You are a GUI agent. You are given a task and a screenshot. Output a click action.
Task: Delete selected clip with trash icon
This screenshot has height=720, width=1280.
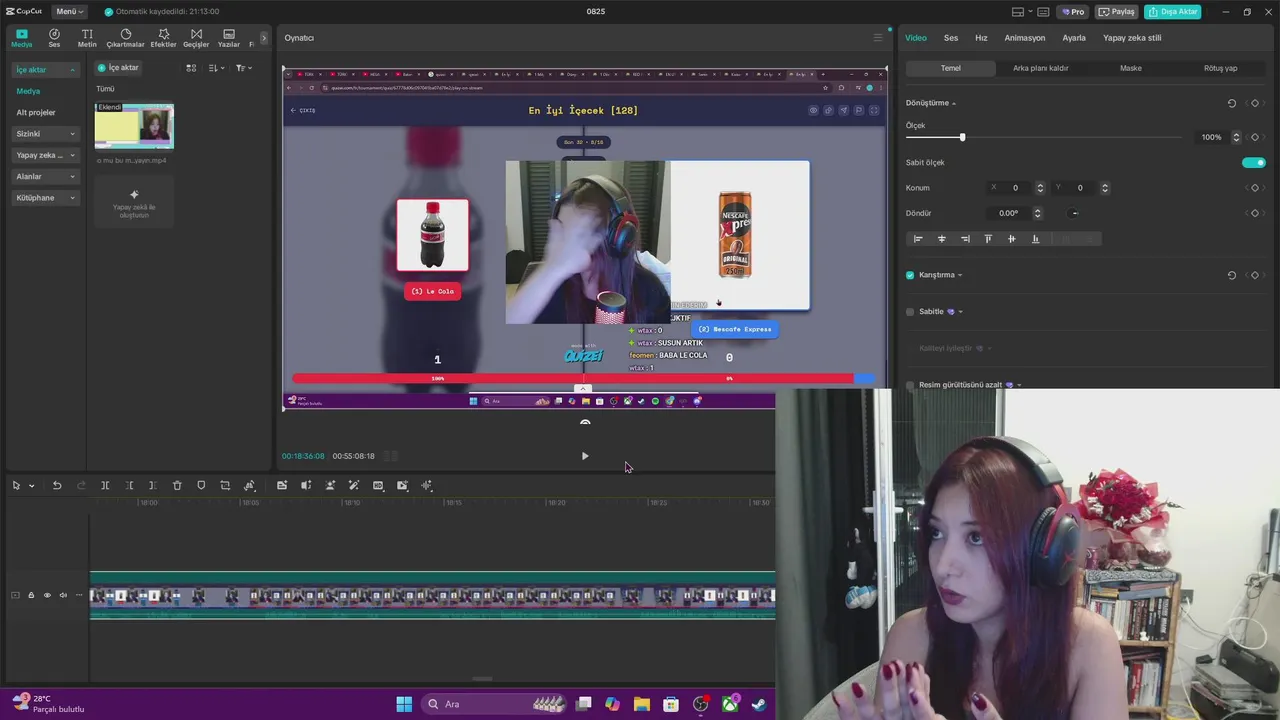(177, 485)
